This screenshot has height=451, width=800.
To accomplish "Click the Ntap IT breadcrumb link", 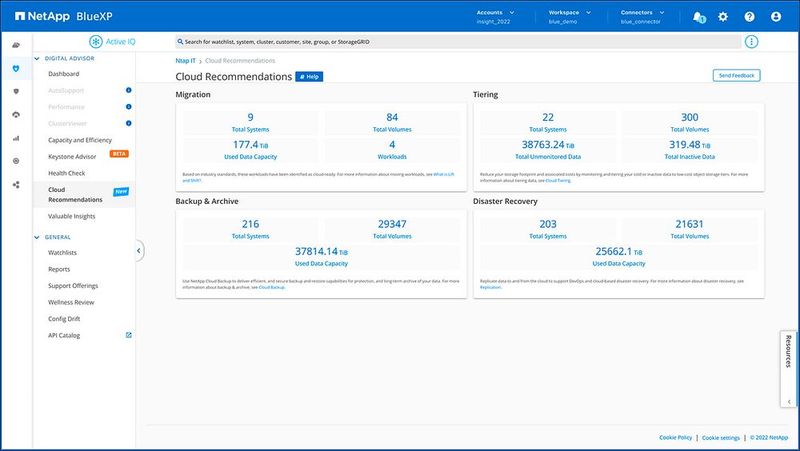I will click(186, 61).
